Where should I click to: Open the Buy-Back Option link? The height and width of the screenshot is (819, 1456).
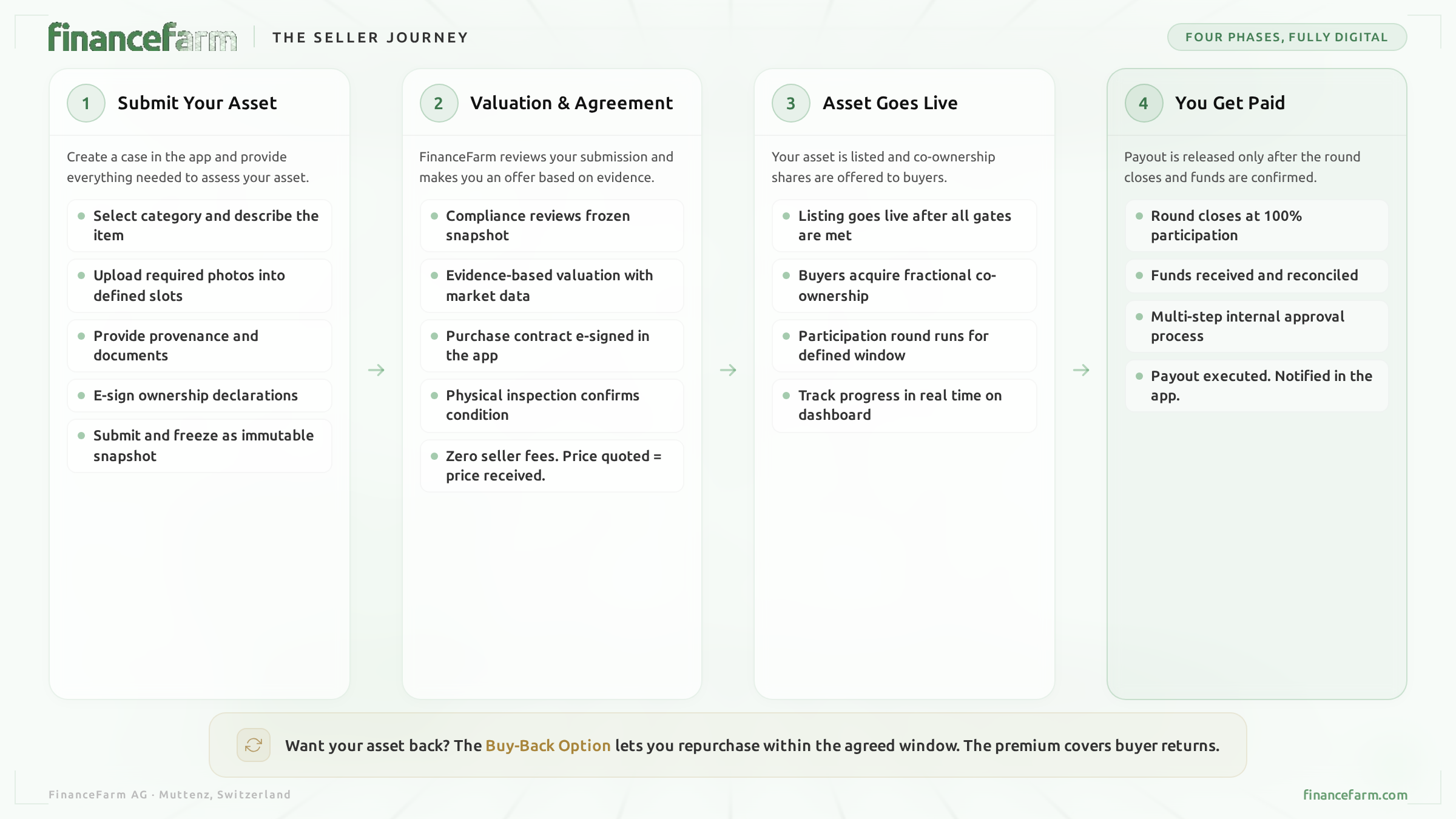(548, 746)
